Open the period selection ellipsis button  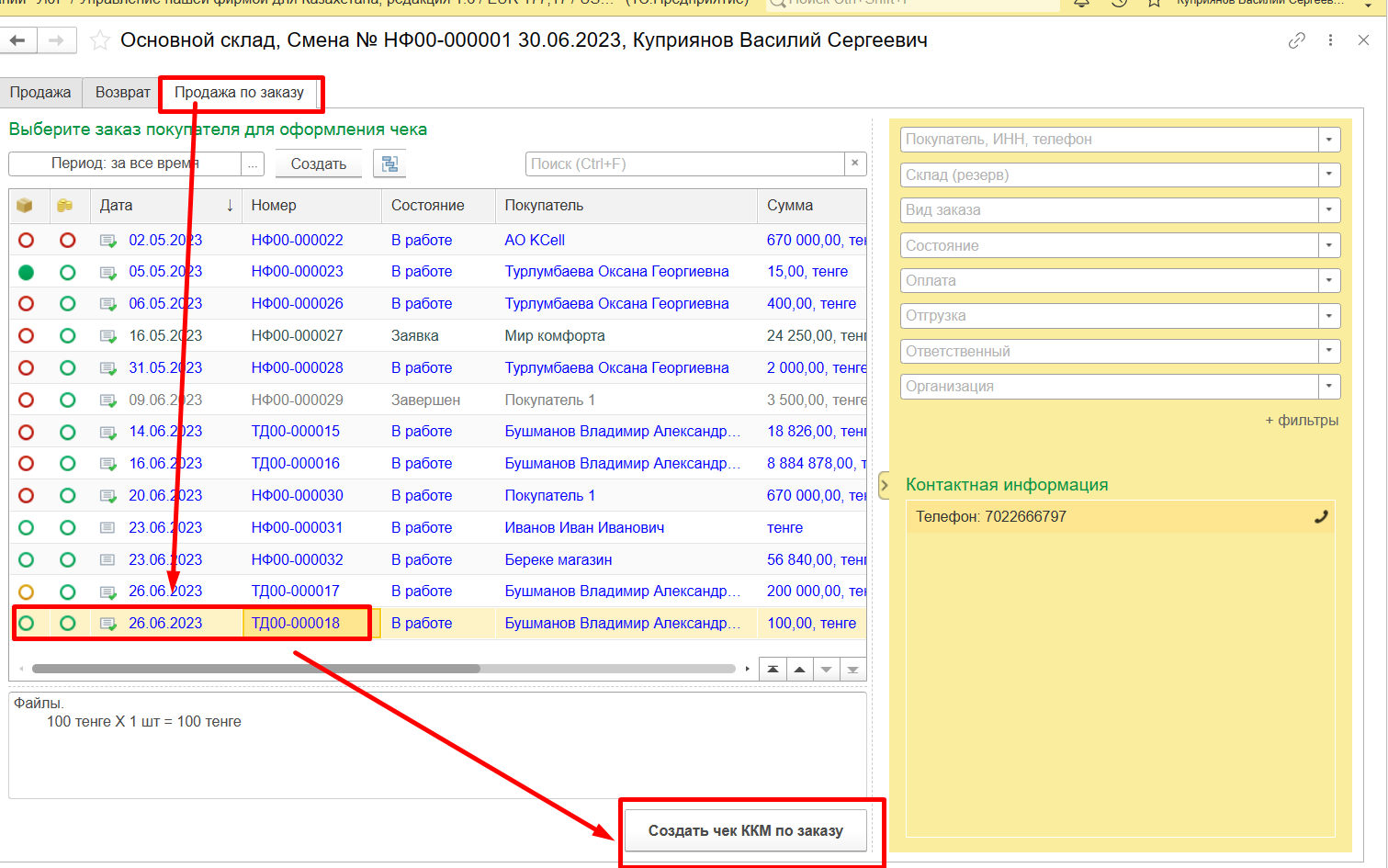tap(253, 163)
